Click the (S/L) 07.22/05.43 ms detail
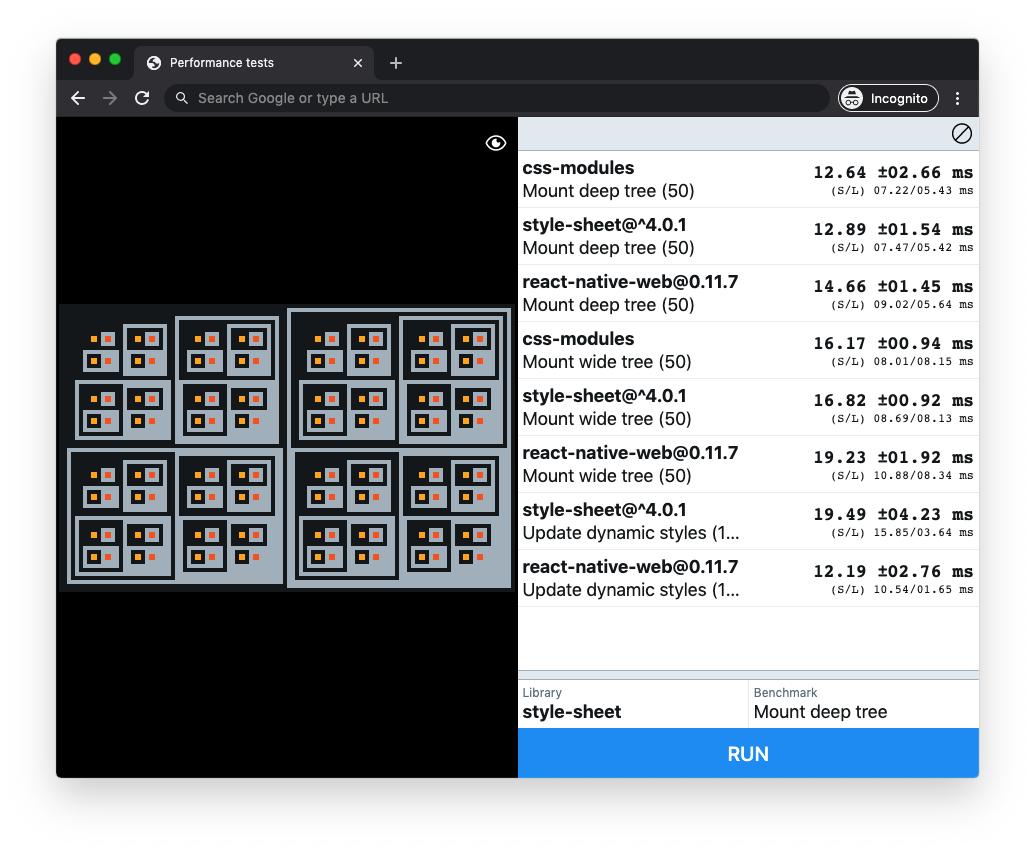The width and height of the screenshot is (1035, 852). 902,191
